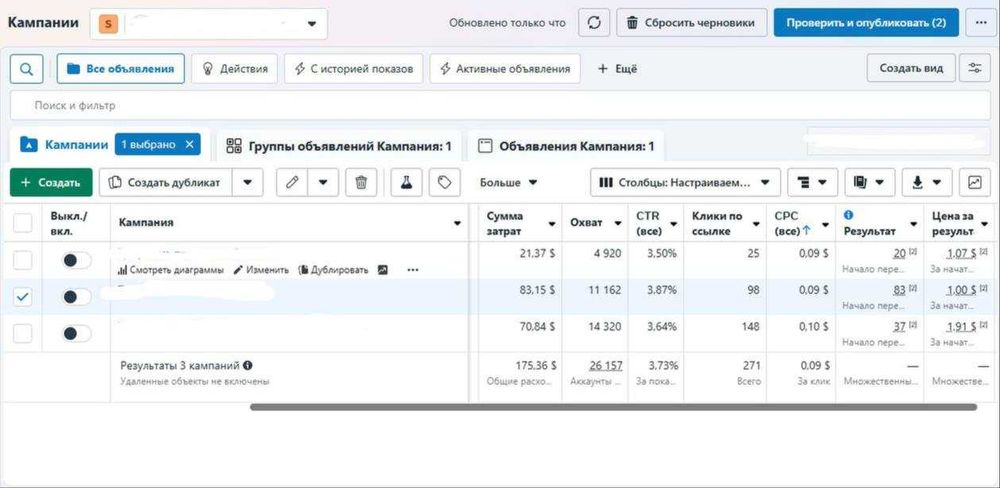Click the Поиск и фильтр input field

click(x=500, y=105)
